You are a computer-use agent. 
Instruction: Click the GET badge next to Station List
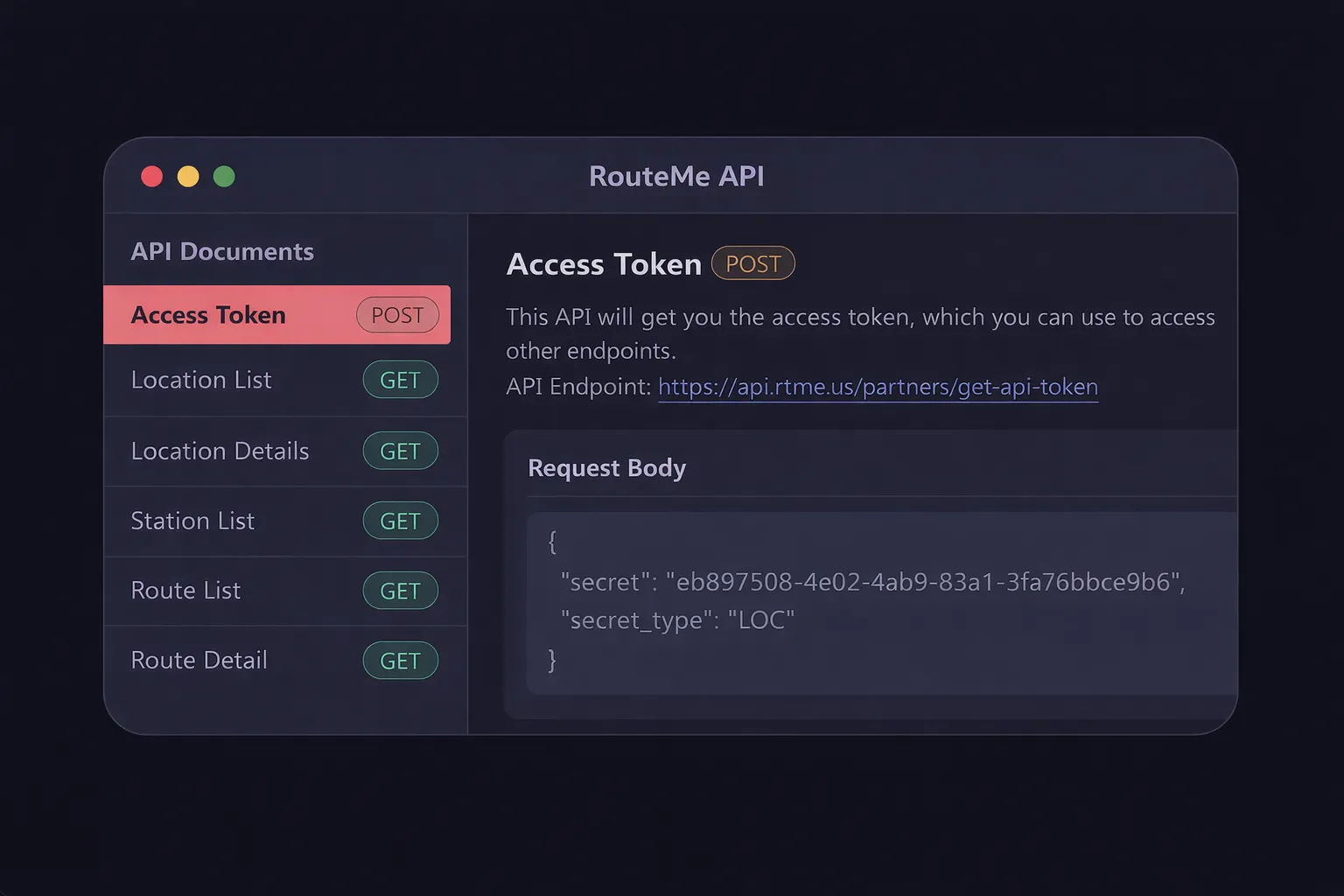(x=400, y=521)
